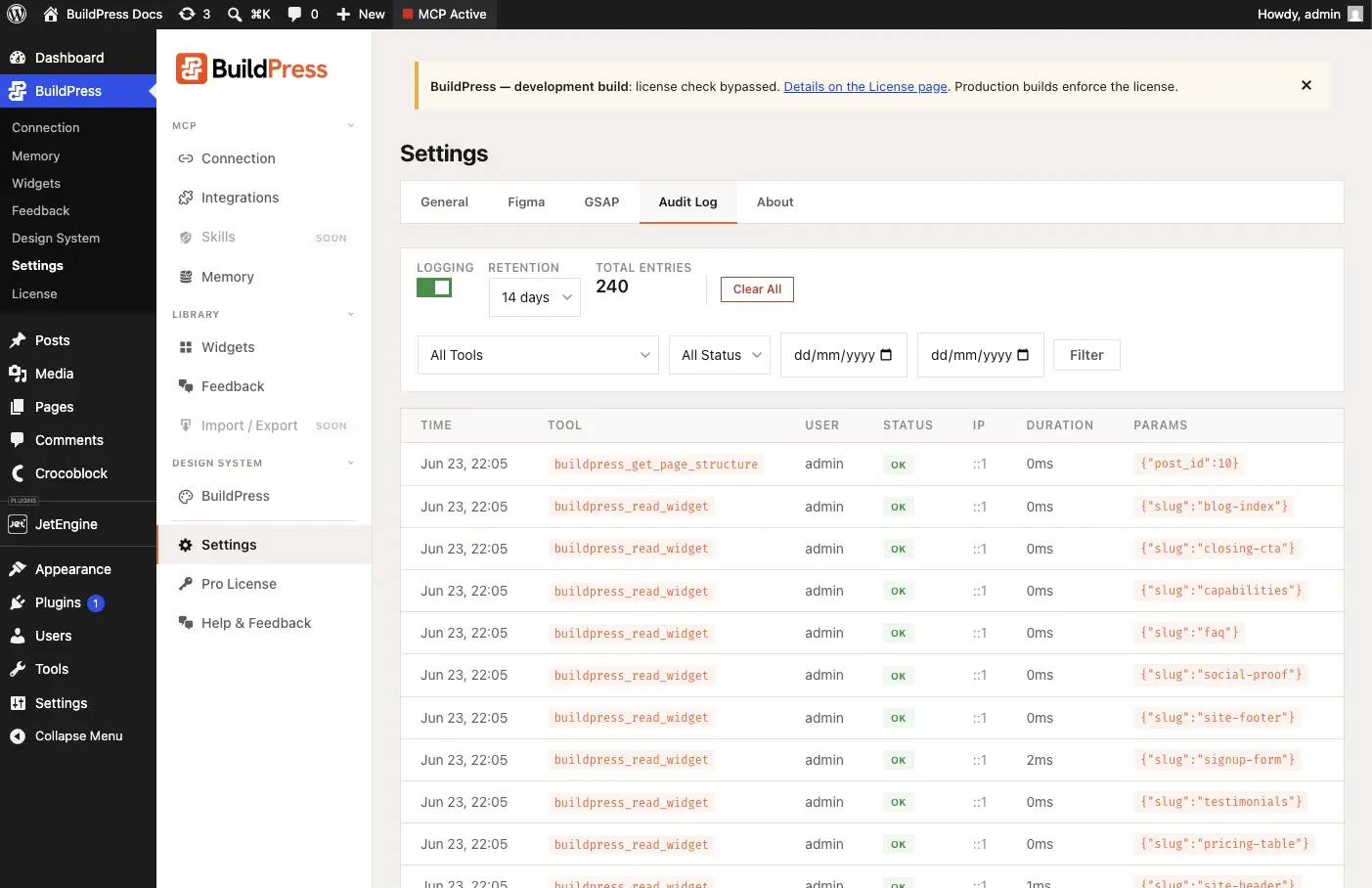The height and width of the screenshot is (888, 1372).
Task: Click the WordPress logo icon
Action: (x=17, y=14)
